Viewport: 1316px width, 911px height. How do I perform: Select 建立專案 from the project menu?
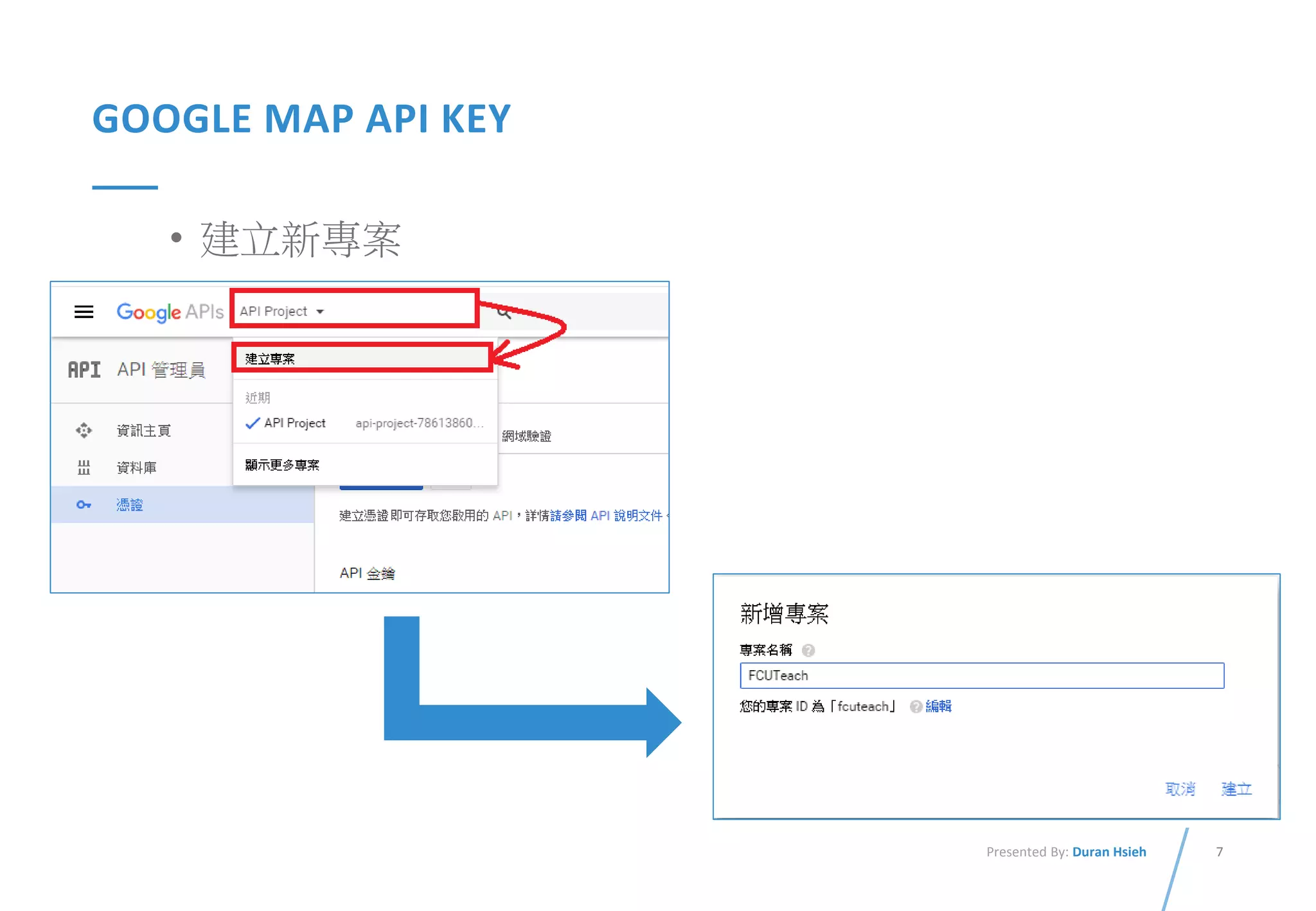pos(363,358)
